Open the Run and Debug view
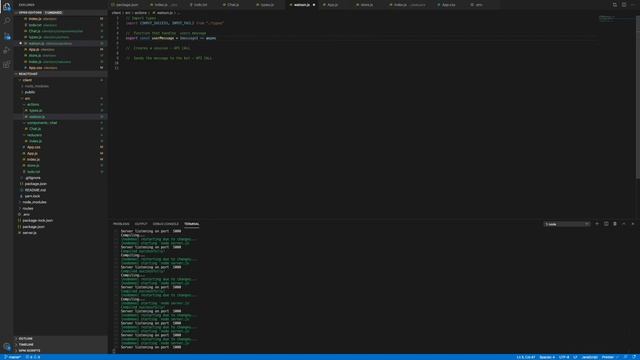 tap(7, 50)
